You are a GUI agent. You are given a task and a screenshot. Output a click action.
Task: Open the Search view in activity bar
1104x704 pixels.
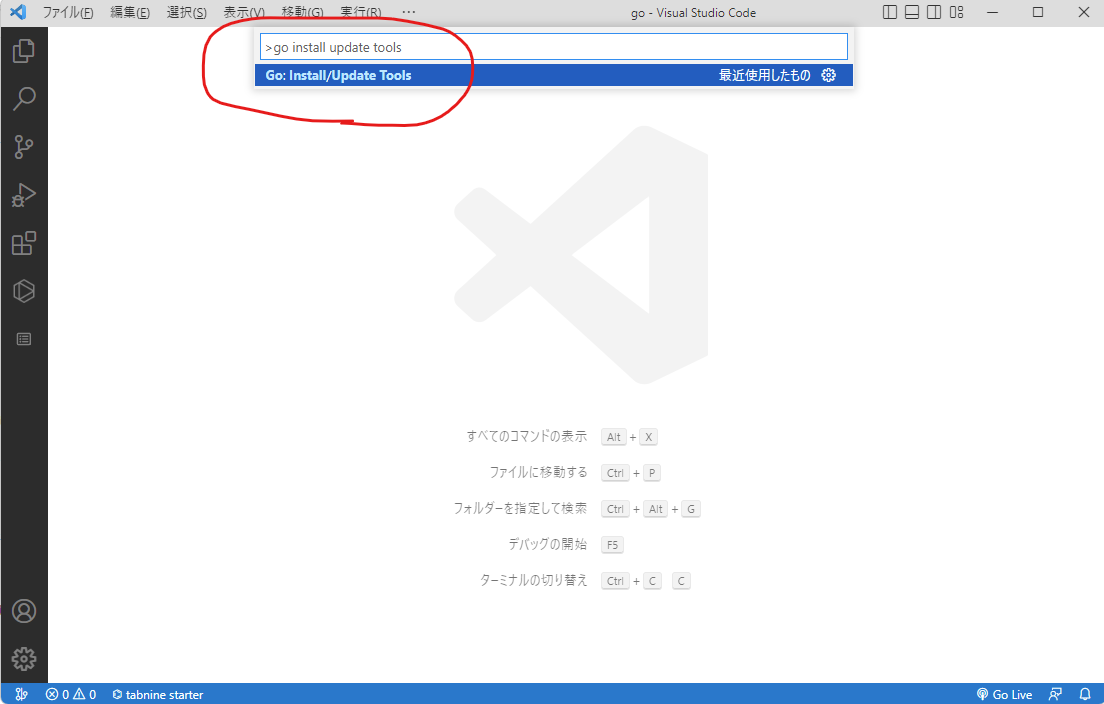pos(24,99)
